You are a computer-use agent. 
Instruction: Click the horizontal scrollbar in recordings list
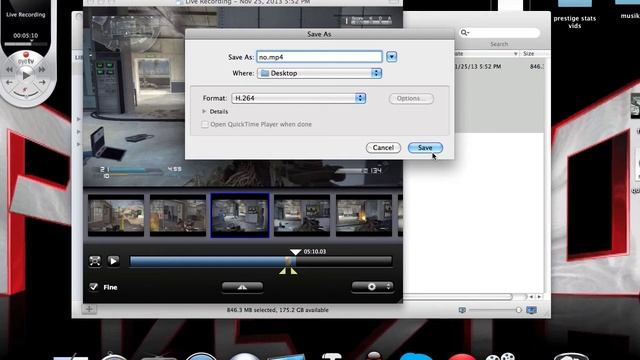[x=457, y=297]
